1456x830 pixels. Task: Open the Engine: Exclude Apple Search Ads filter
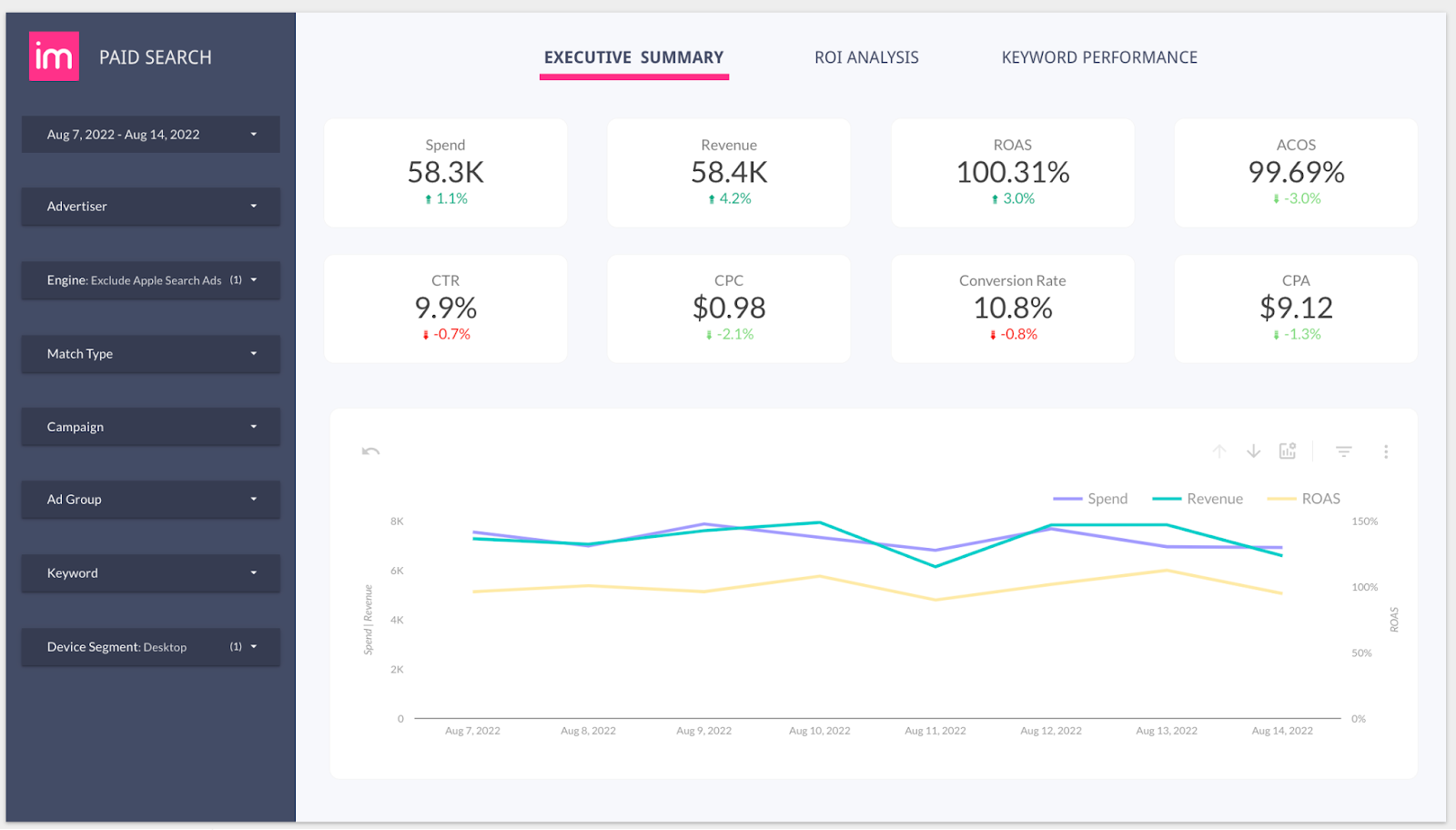pyautogui.click(x=151, y=280)
